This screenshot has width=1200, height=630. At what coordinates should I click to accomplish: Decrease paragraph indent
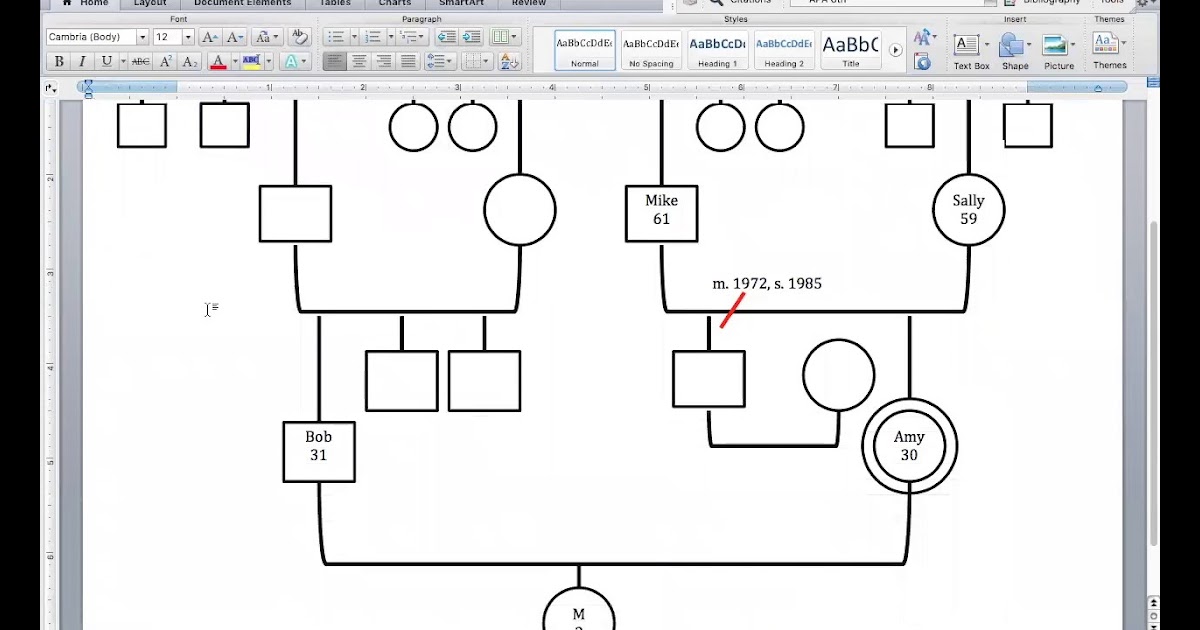click(x=446, y=37)
